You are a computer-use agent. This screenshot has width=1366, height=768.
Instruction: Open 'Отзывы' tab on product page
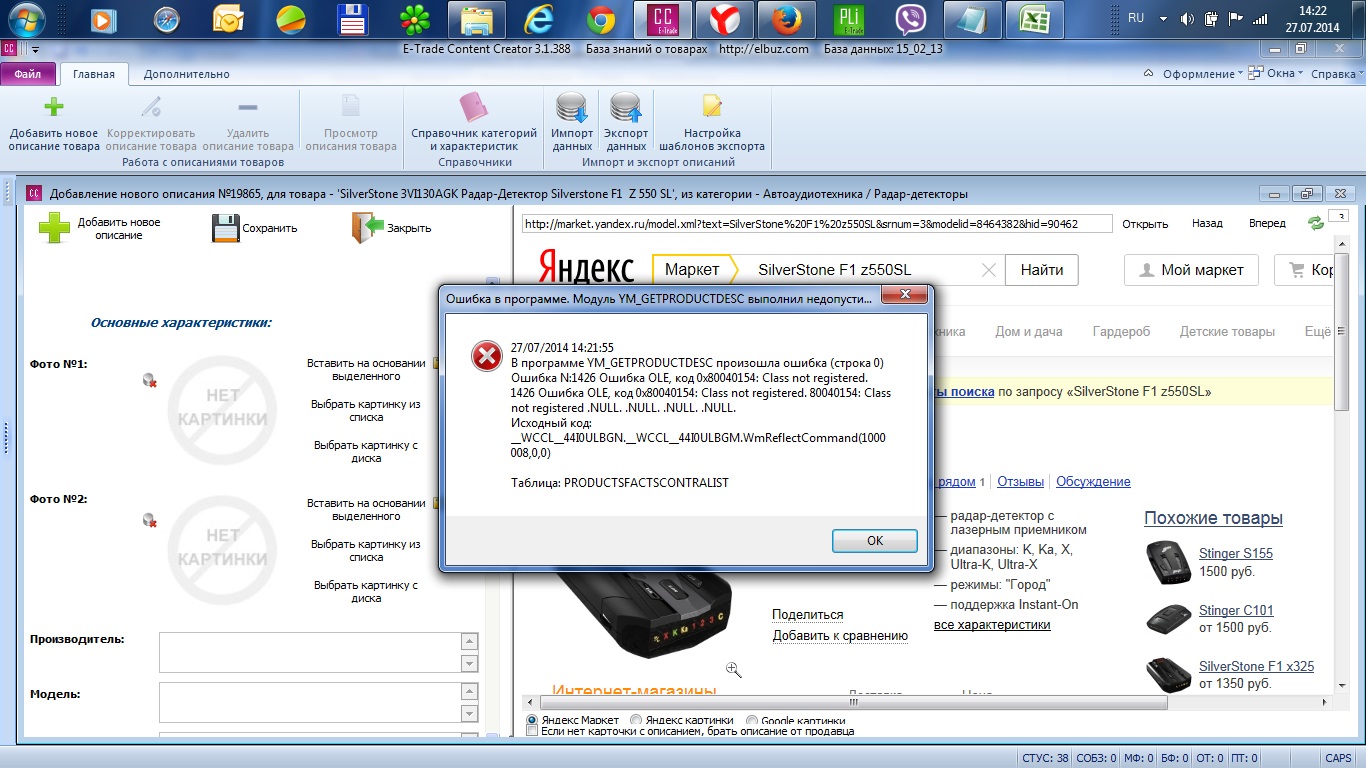[1020, 482]
